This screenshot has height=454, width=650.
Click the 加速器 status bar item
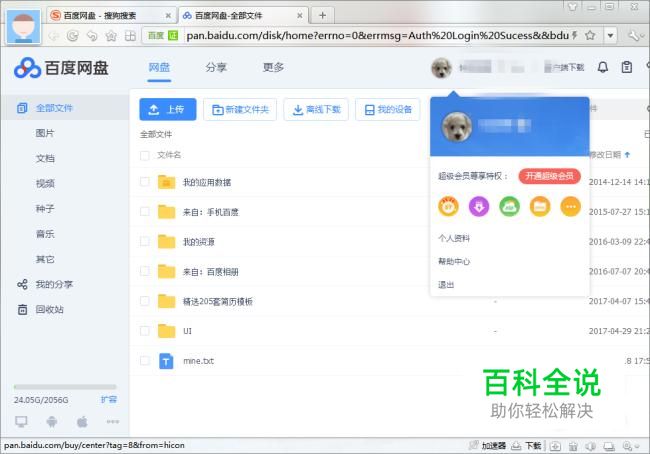[488, 446]
